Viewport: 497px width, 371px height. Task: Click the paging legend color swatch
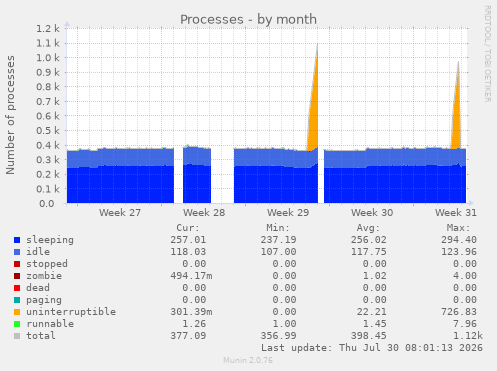point(17,300)
